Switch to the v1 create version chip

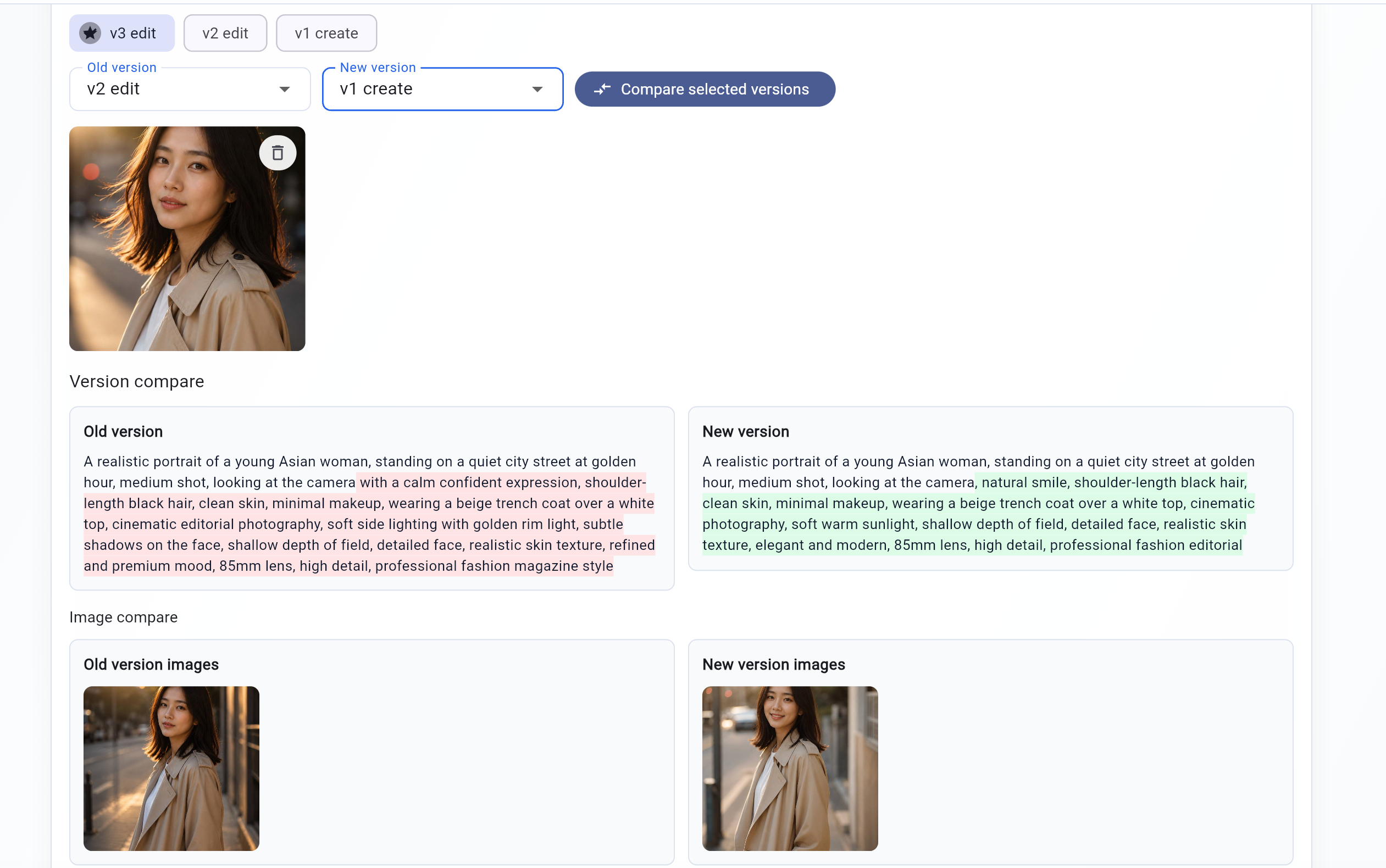point(326,34)
